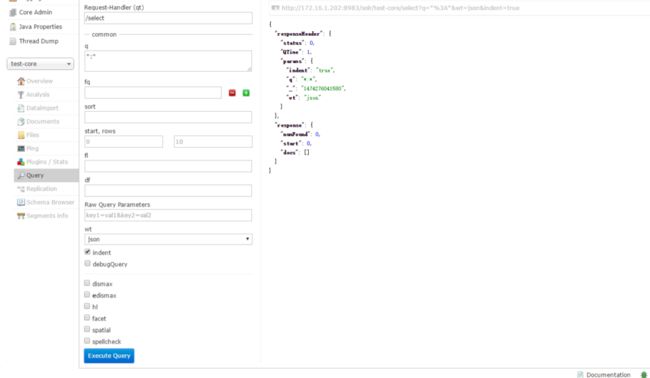Click the start offset field
This screenshot has height=378, width=650.
point(124,142)
